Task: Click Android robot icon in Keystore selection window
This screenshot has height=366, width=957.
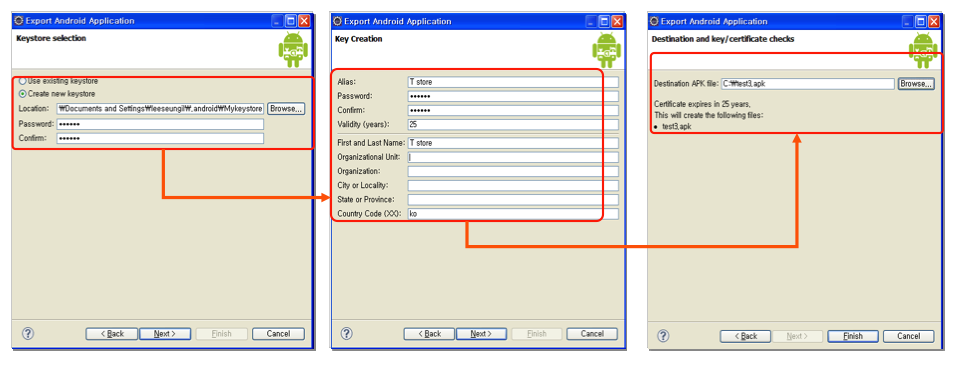Action: (x=292, y=49)
